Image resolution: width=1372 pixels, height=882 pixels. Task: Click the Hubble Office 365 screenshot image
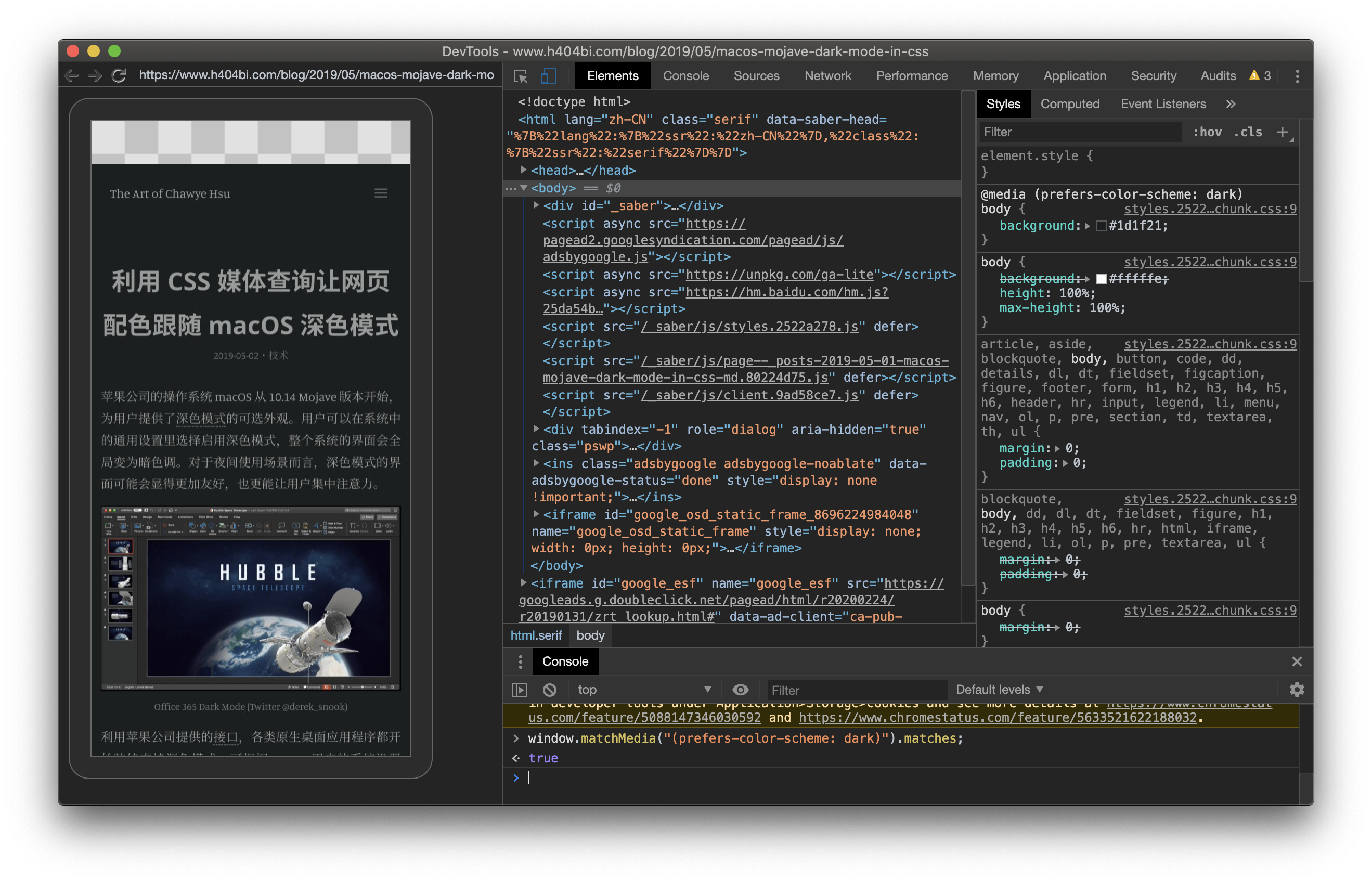click(251, 599)
